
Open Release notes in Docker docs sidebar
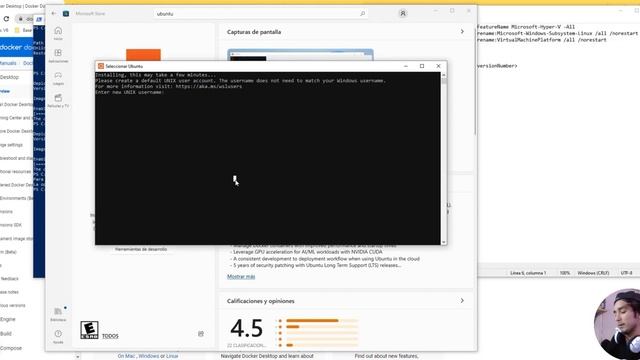[9, 292]
